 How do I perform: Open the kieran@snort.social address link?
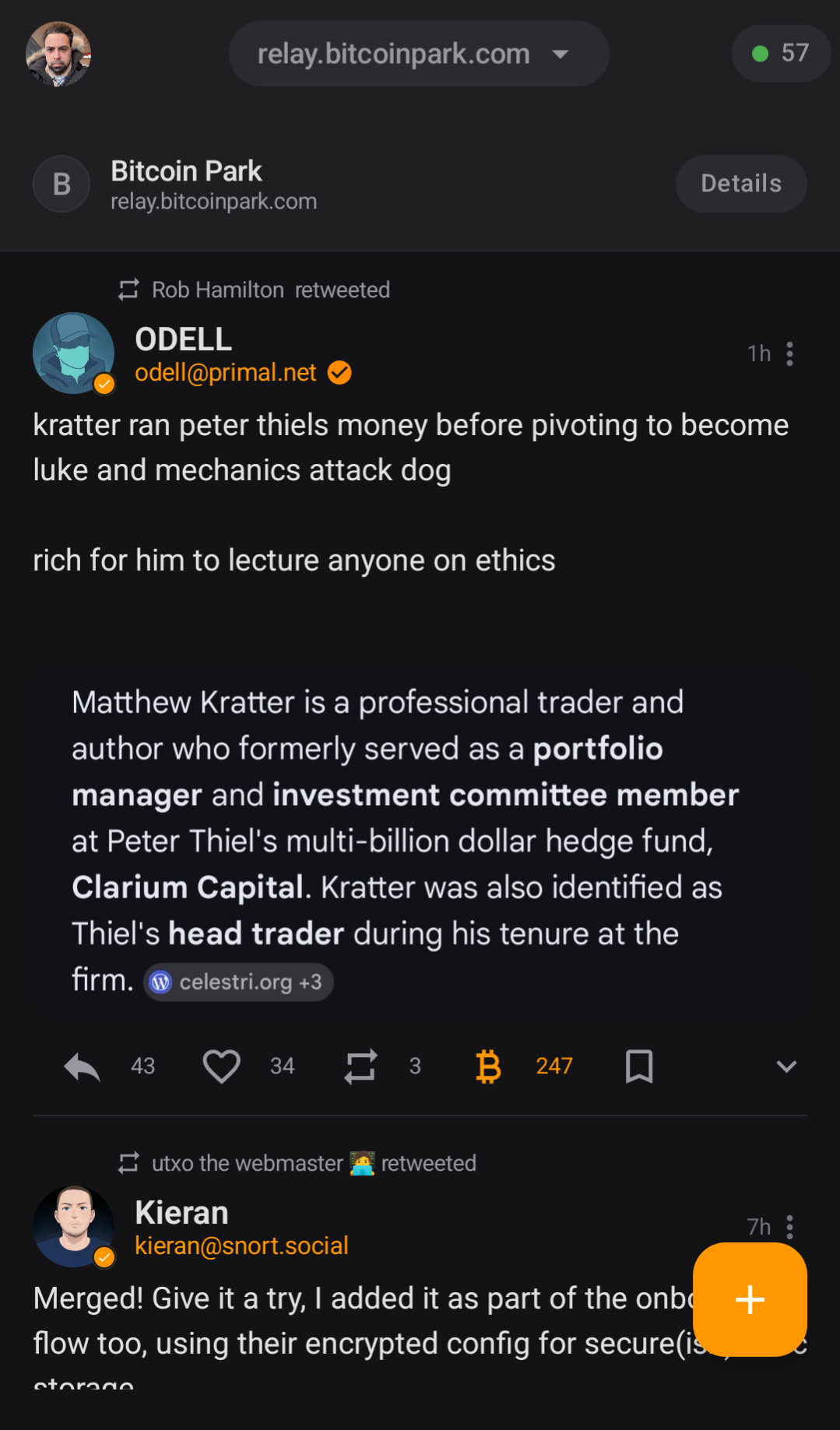[241, 1246]
